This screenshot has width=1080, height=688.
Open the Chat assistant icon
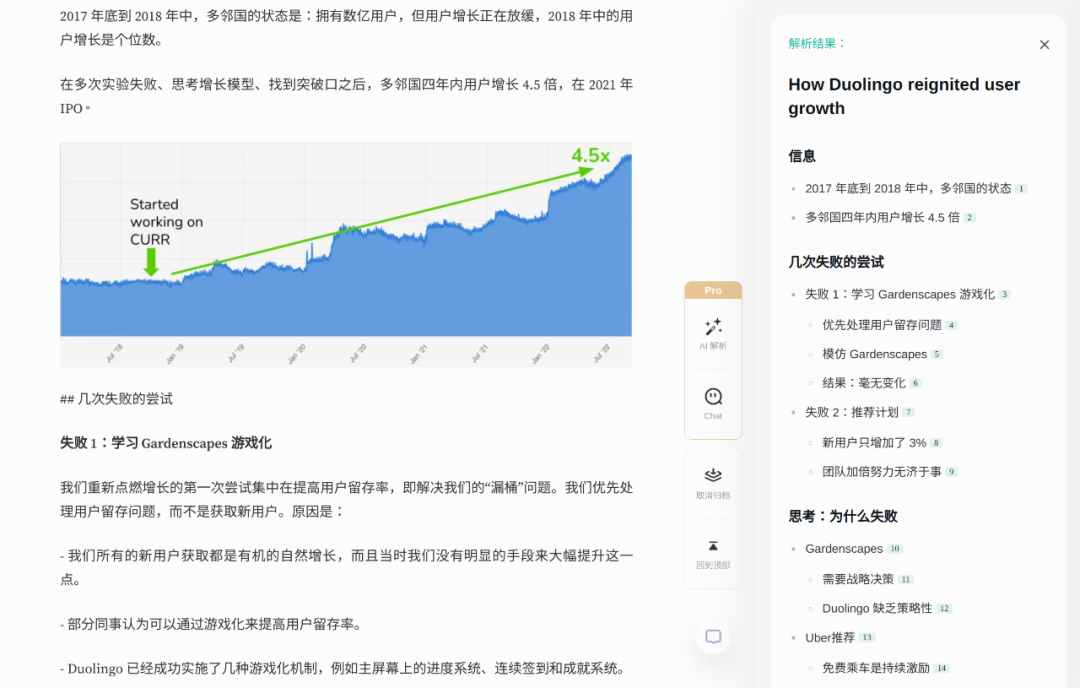713,397
